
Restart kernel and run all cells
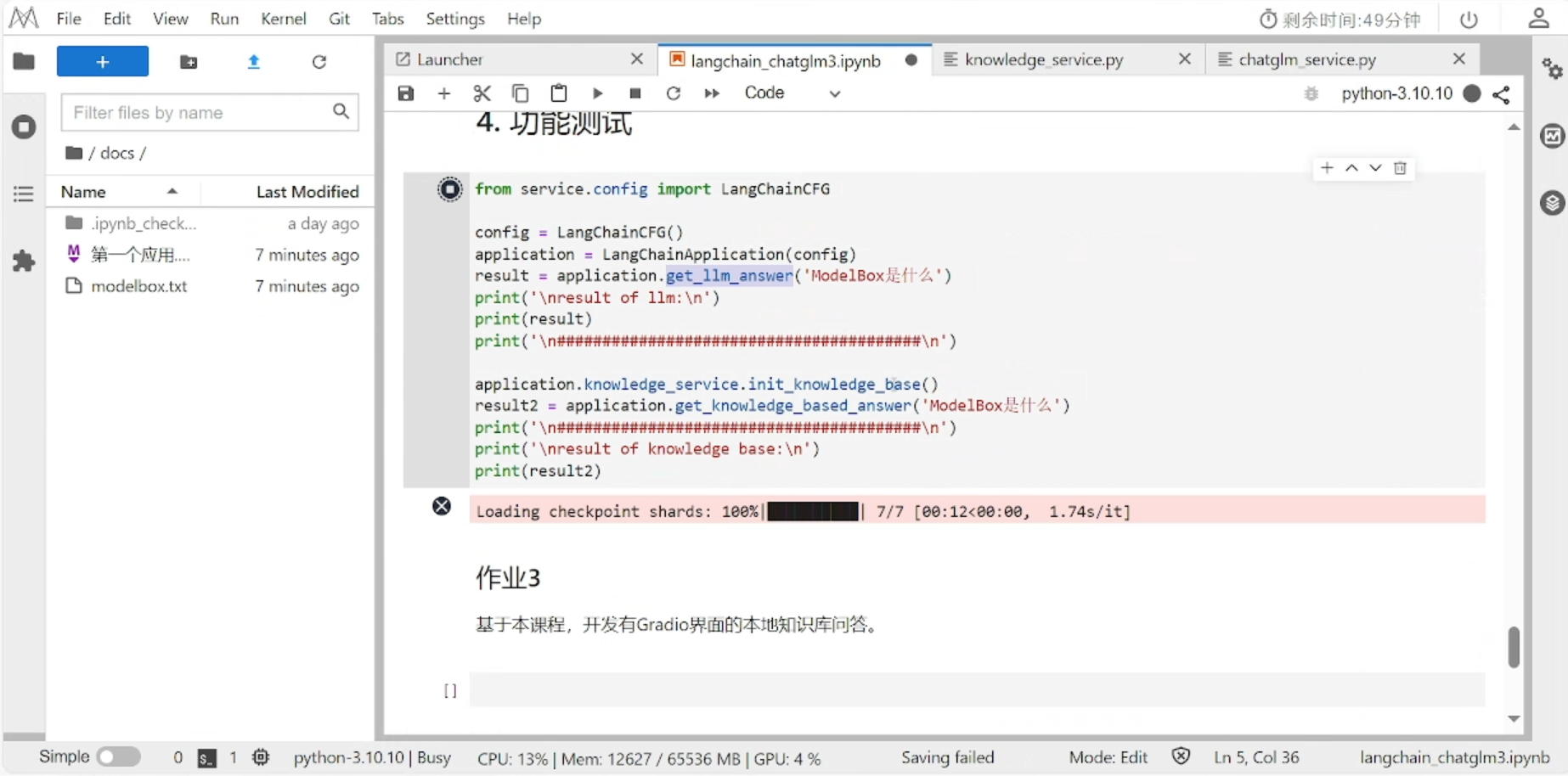pyautogui.click(x=712, y=93)
